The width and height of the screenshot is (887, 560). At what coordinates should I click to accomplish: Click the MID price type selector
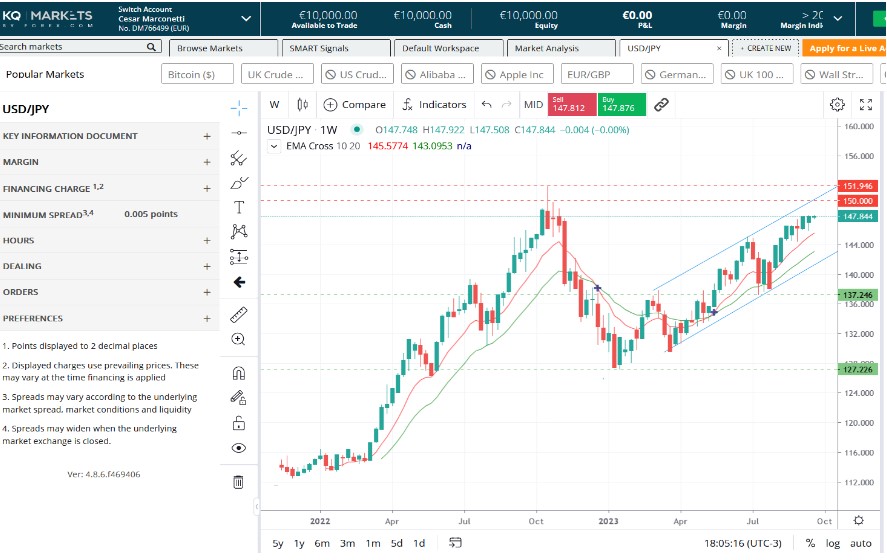pos(533,105)
